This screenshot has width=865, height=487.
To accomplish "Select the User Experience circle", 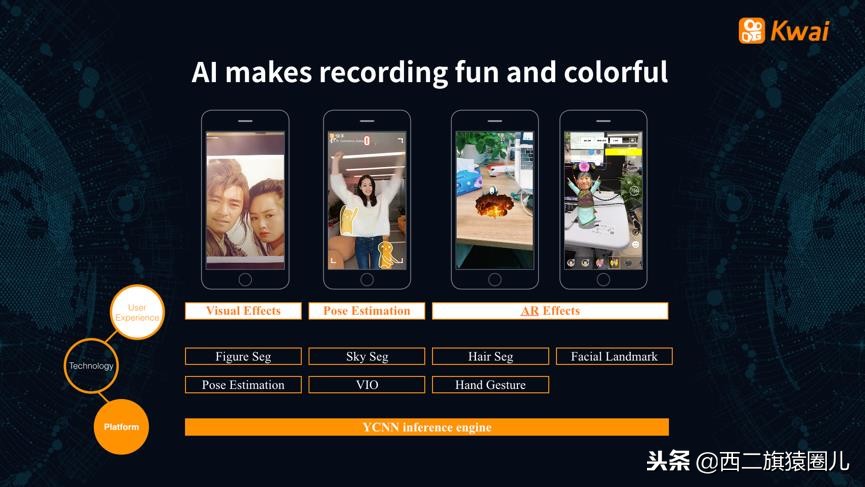I will (137, 312).
